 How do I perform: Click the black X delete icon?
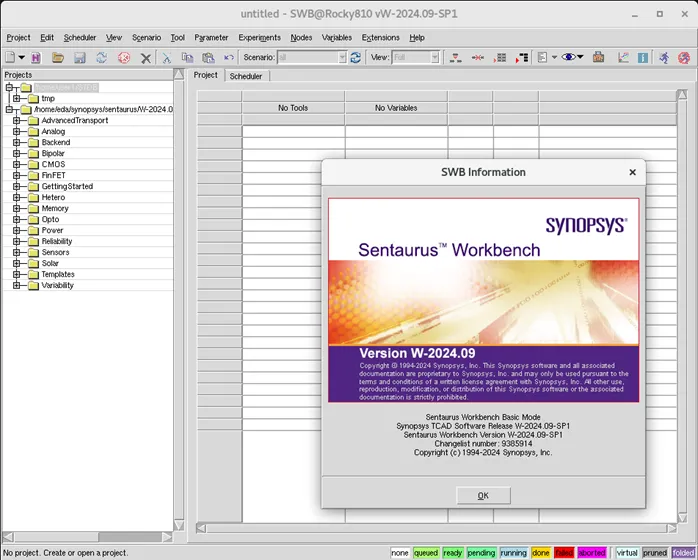(146, 58)
